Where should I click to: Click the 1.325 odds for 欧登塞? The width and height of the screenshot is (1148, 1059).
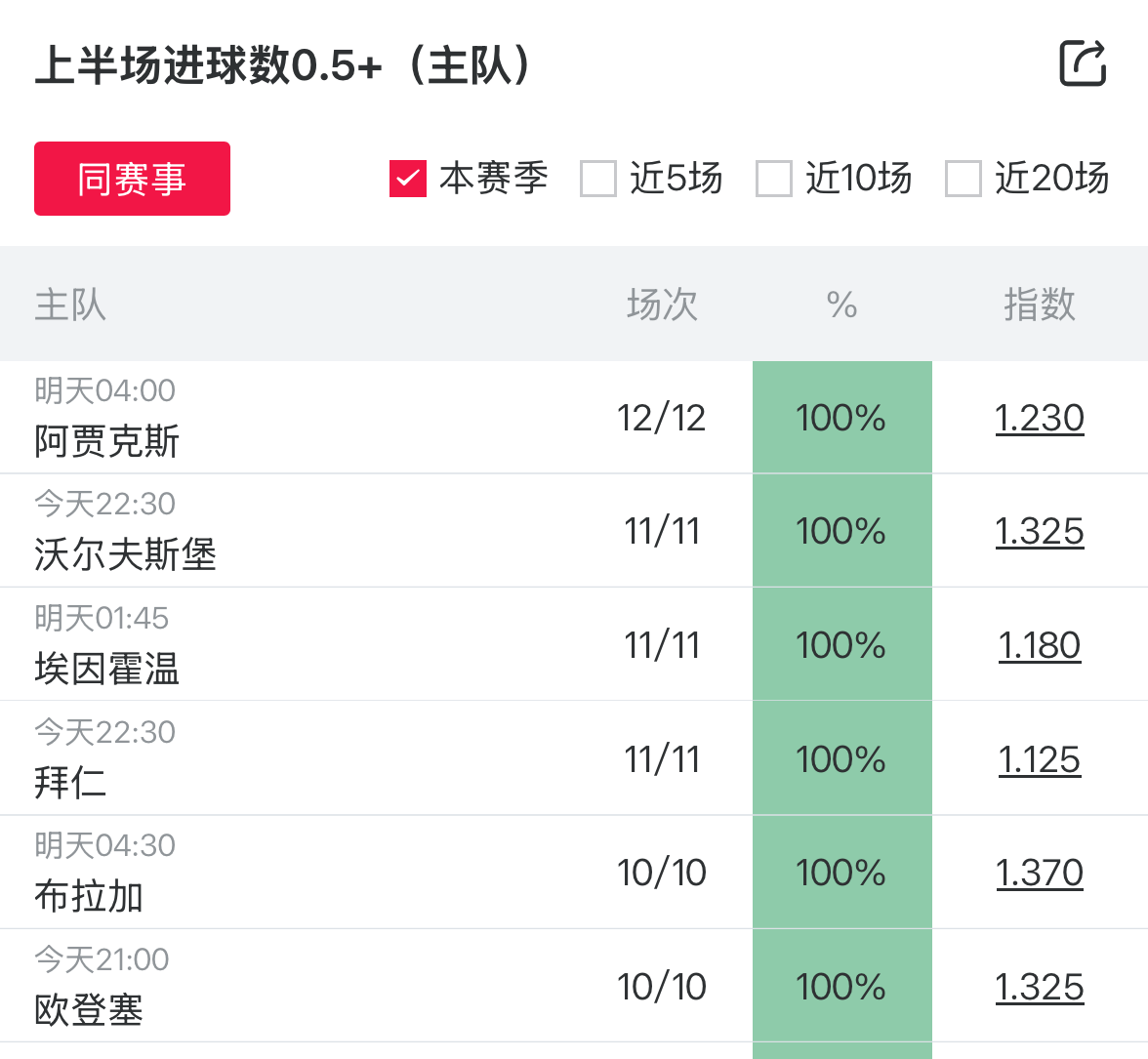click(x=1040, y=987)
